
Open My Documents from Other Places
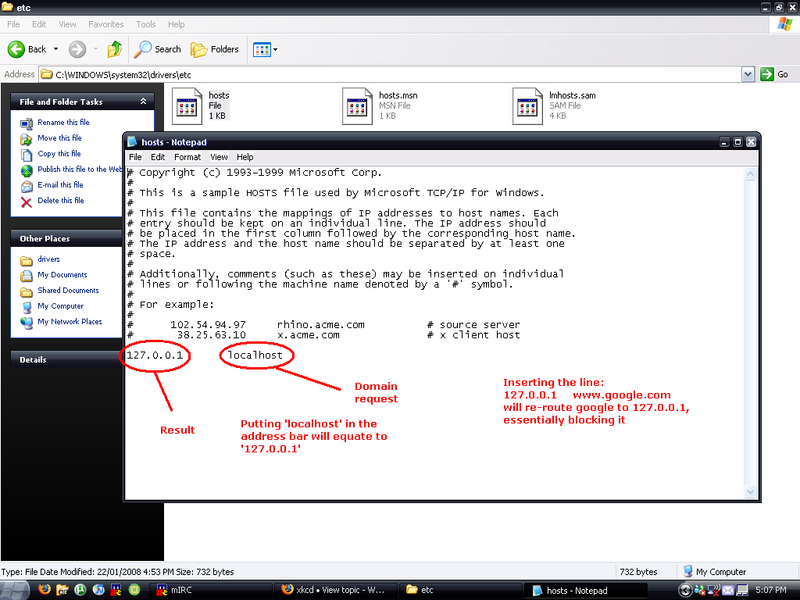pyautogui.click(x=62, y=274)
